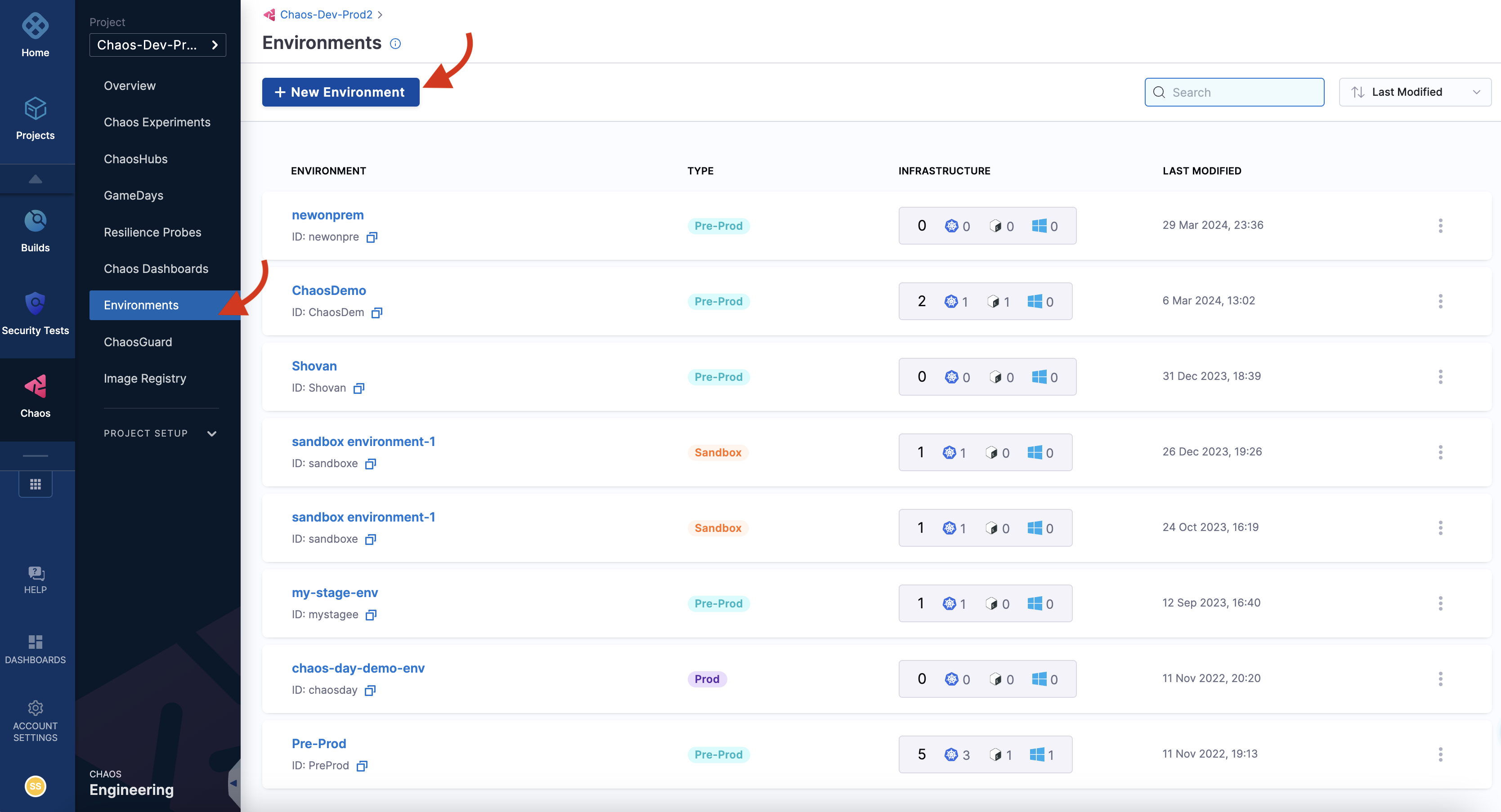1501x812 pixels.
Task: Click the LAST MODIFIED column header
Action: point(1201,171)
